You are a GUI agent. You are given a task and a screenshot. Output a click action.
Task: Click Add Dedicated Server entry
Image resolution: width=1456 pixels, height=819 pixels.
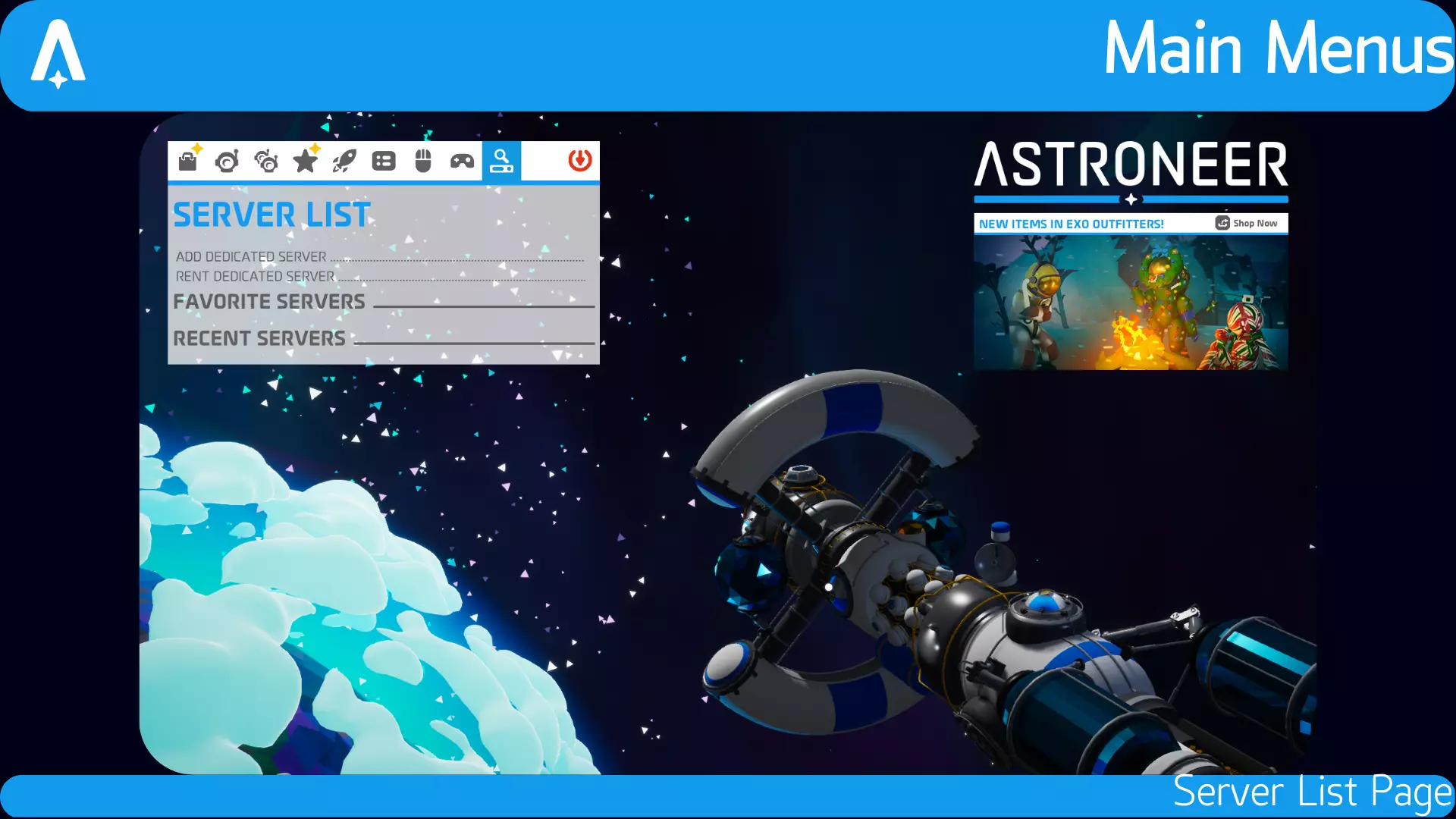[252, 257]
